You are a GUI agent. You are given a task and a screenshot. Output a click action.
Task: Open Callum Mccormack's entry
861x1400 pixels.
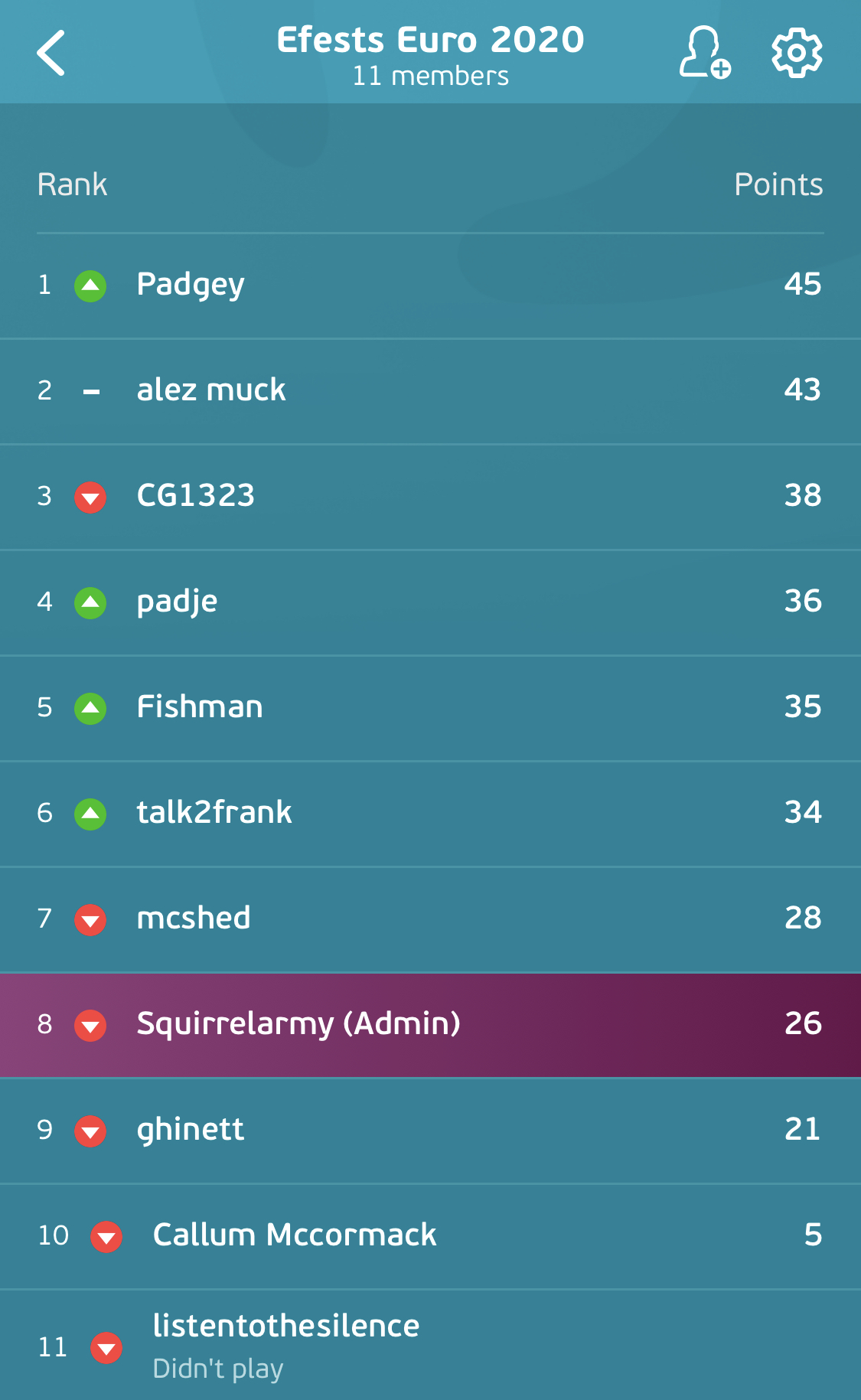(x=430, y=1236)
